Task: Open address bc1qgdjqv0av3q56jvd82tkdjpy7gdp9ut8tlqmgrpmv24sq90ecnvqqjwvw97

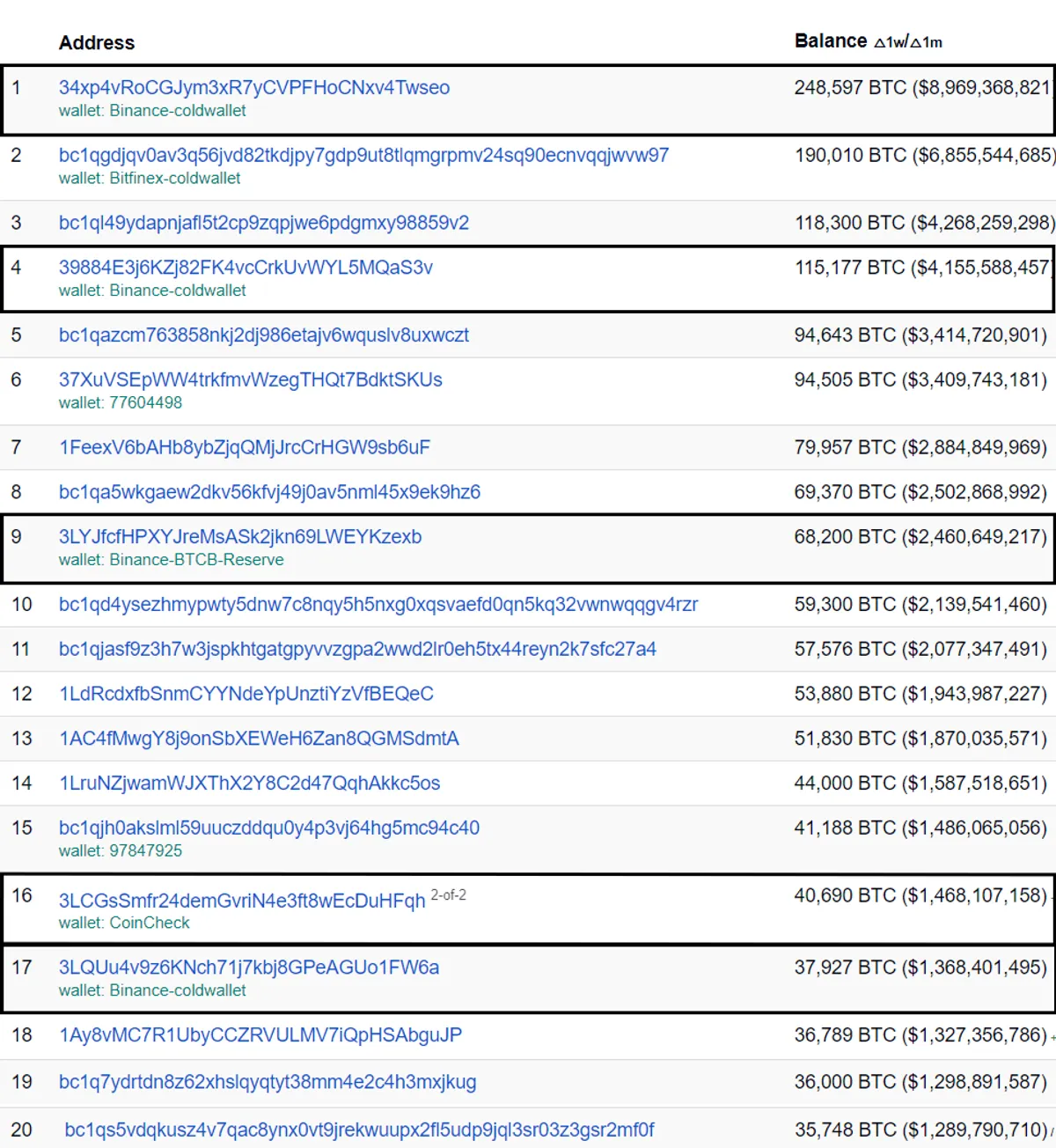Action: pos(363,156)
